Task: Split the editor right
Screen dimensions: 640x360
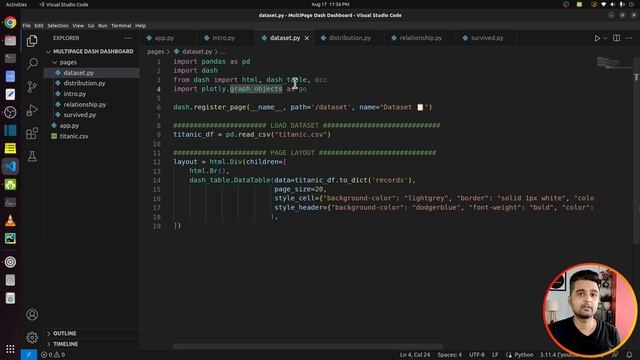Action: 616,38
